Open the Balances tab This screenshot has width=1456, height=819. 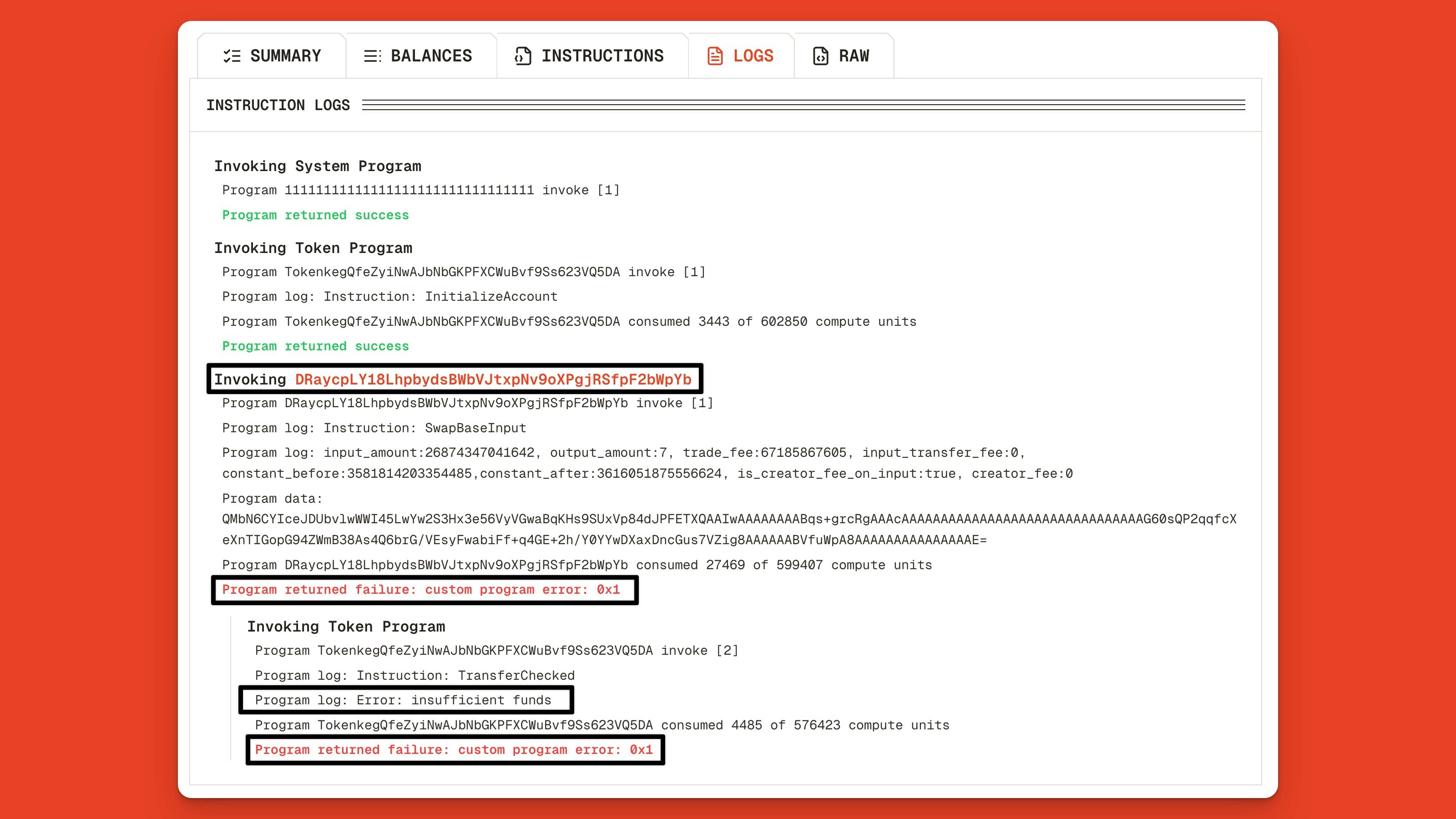click(x=431, y=56)
